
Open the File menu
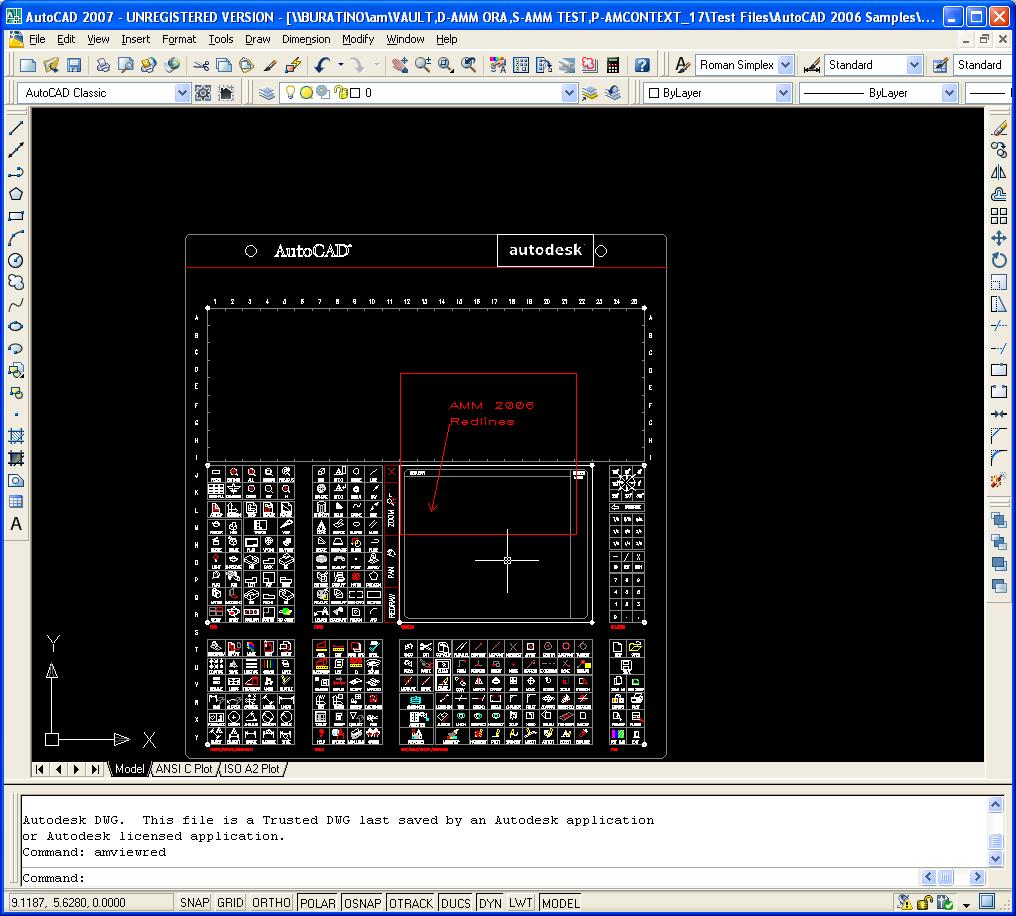pyautogui.click(x=37, y=40)
